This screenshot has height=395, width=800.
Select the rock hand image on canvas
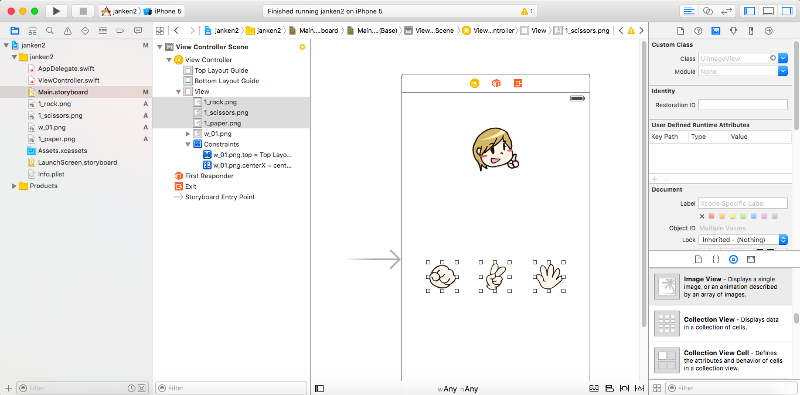click(x=442, y=276)
